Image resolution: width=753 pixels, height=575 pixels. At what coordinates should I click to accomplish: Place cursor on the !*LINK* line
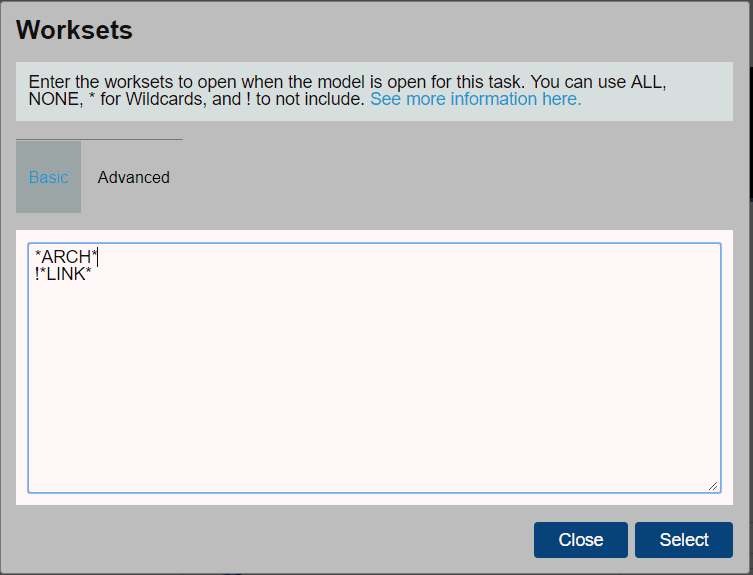pyautogui.click(x=63, y=274)
